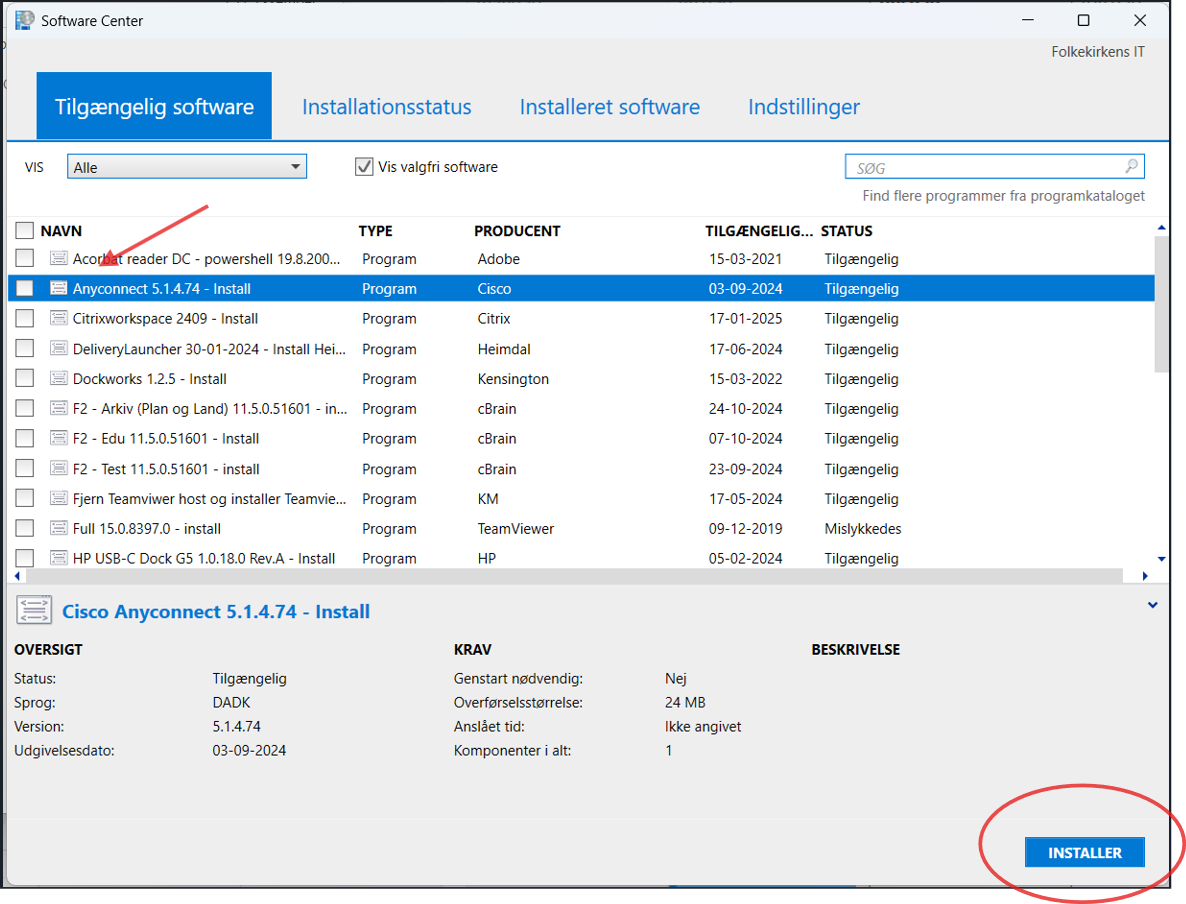Check the box for Fjern Teamviewer host row
The image size is (1186, 904).
(25, 499)
